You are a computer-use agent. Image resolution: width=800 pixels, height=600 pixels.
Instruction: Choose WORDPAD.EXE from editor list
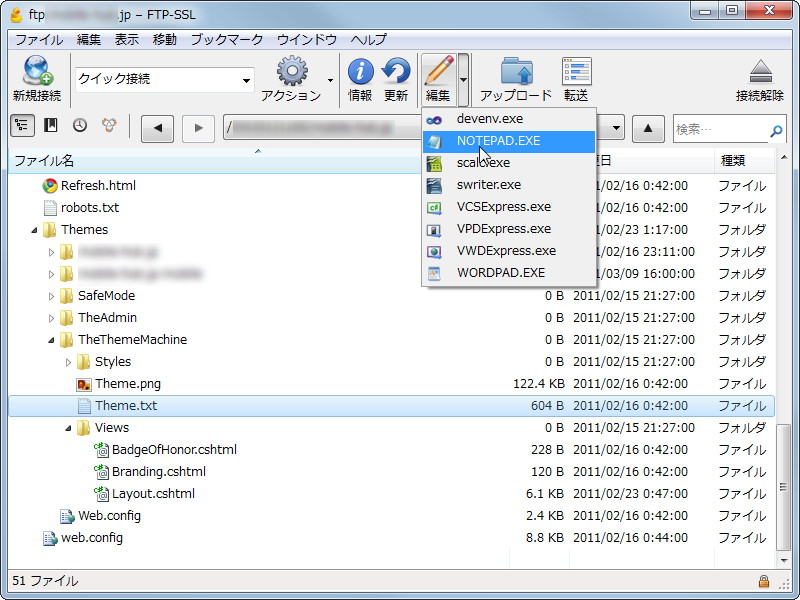point(509,273)
